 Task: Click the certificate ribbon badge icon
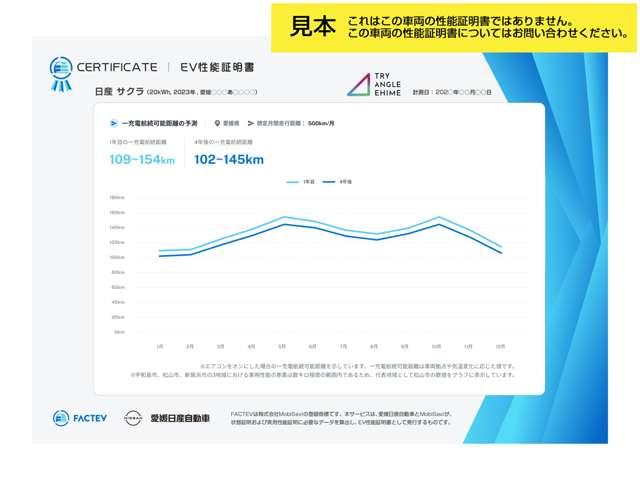tap(61, 73)
